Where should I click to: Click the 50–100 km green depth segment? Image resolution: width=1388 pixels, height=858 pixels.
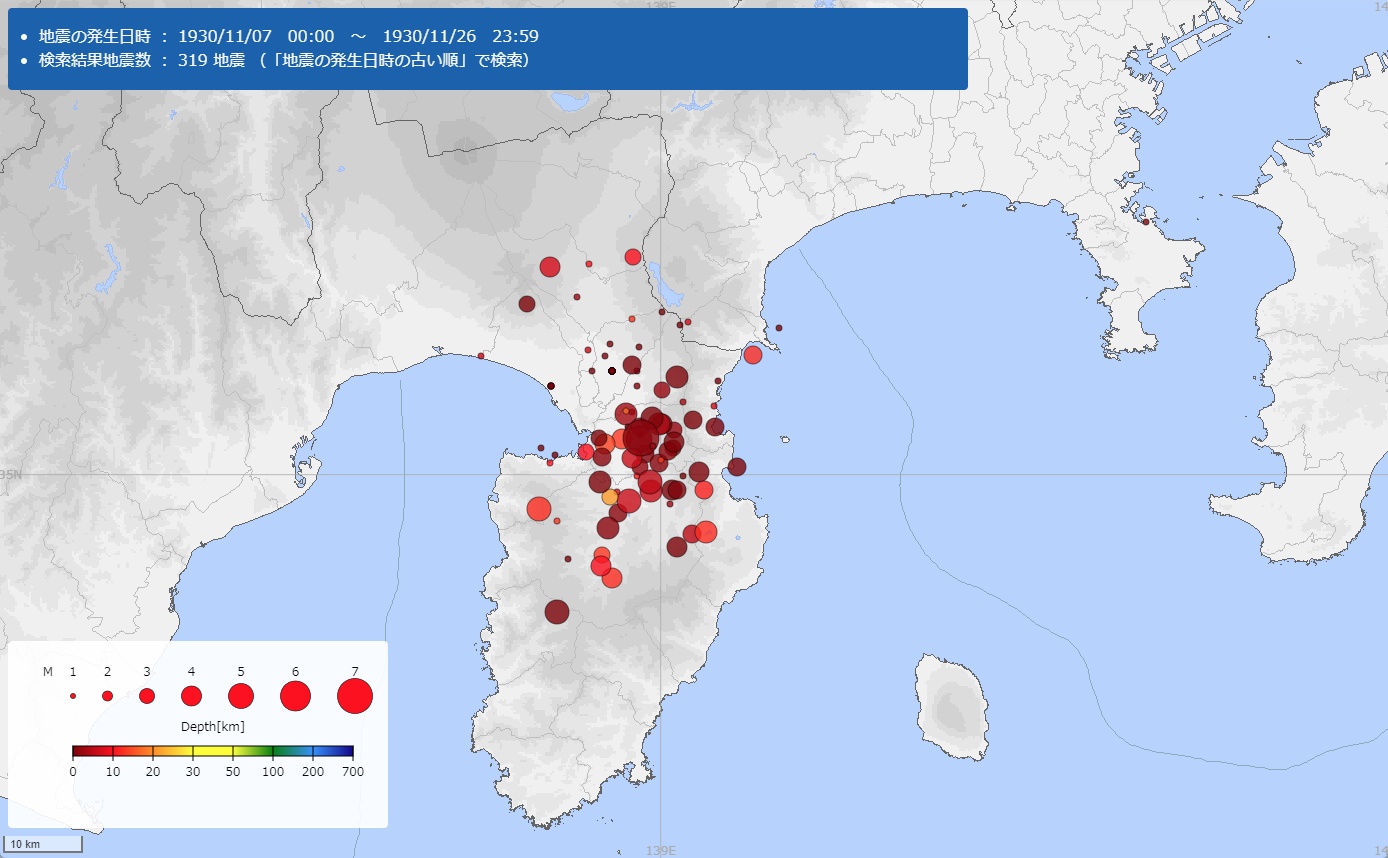(253, 751)
